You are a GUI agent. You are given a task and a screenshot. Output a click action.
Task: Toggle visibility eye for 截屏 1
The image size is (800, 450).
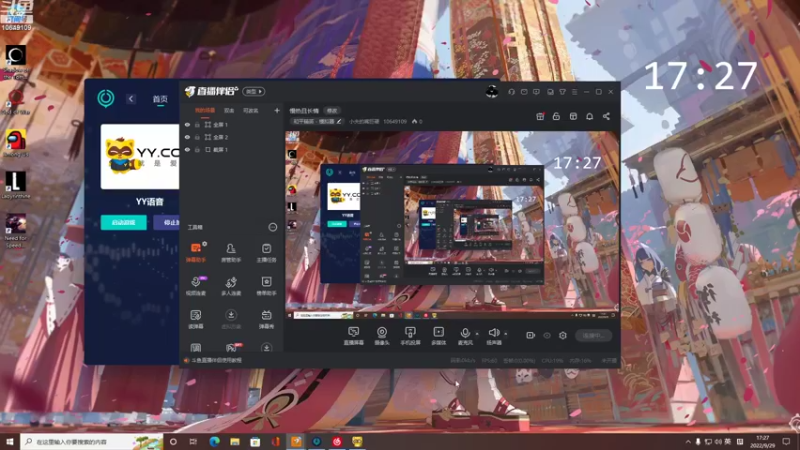187,149
